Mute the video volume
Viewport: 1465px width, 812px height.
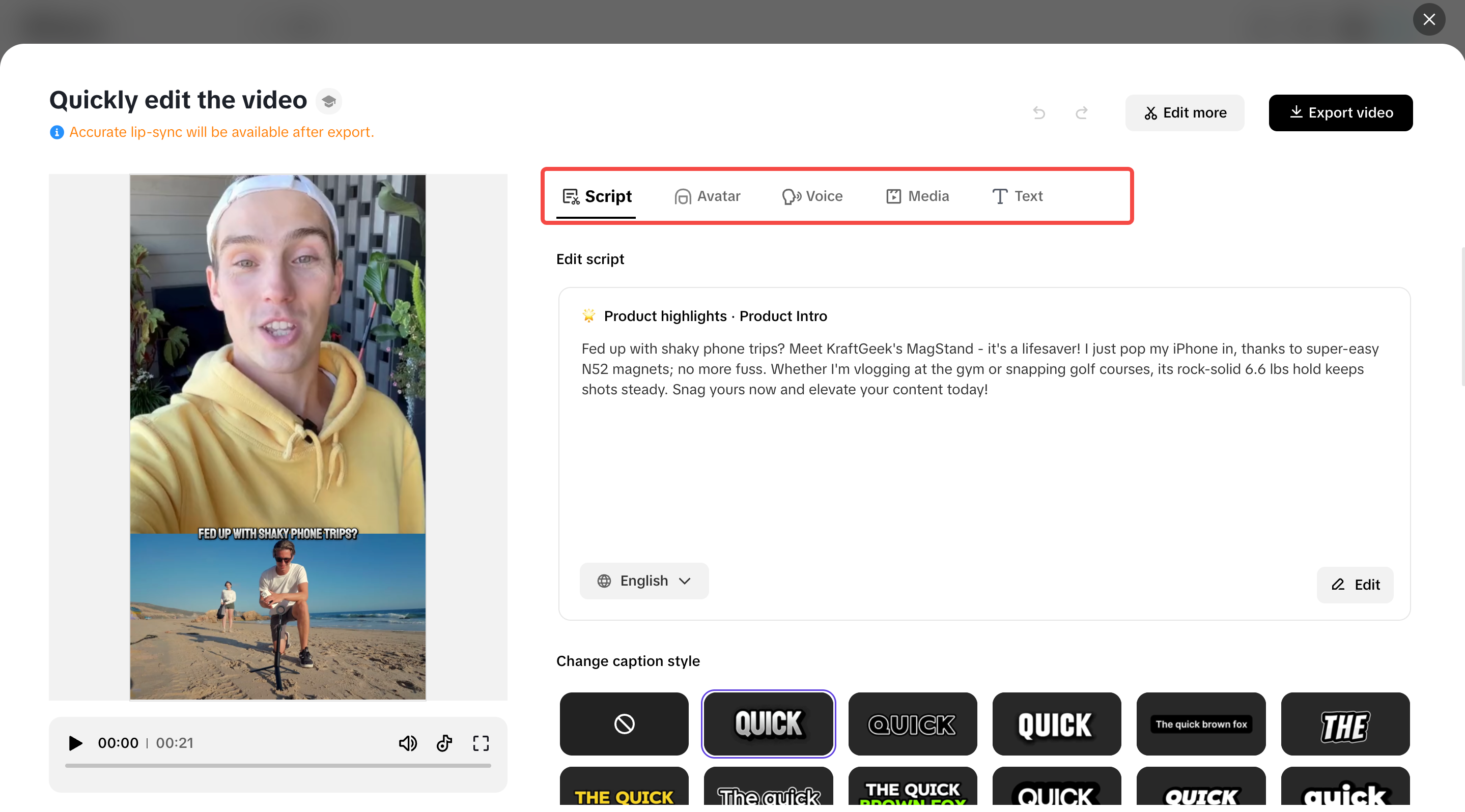coord(408,743)
